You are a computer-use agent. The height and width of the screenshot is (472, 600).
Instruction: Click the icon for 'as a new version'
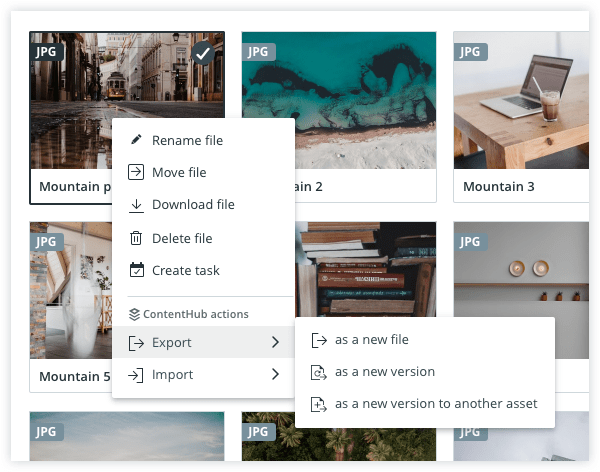[x=318, y=372]
